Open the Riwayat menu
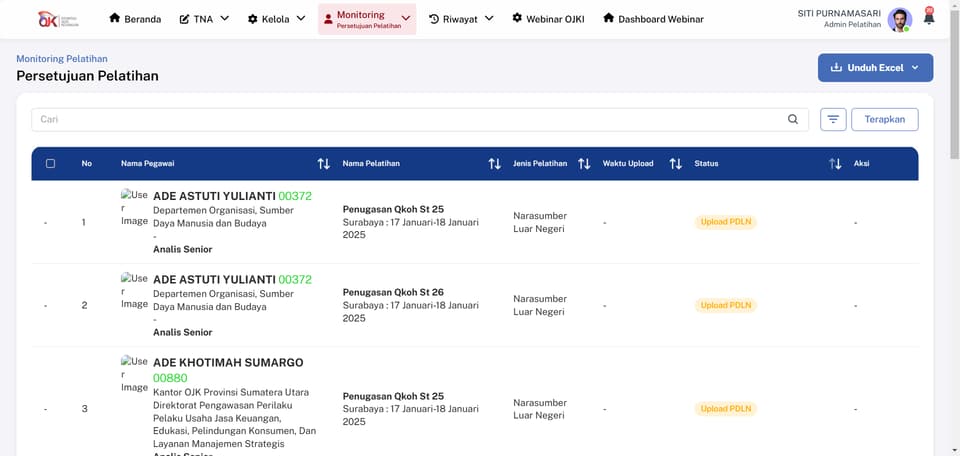960x456 pixels. (461, 19)
